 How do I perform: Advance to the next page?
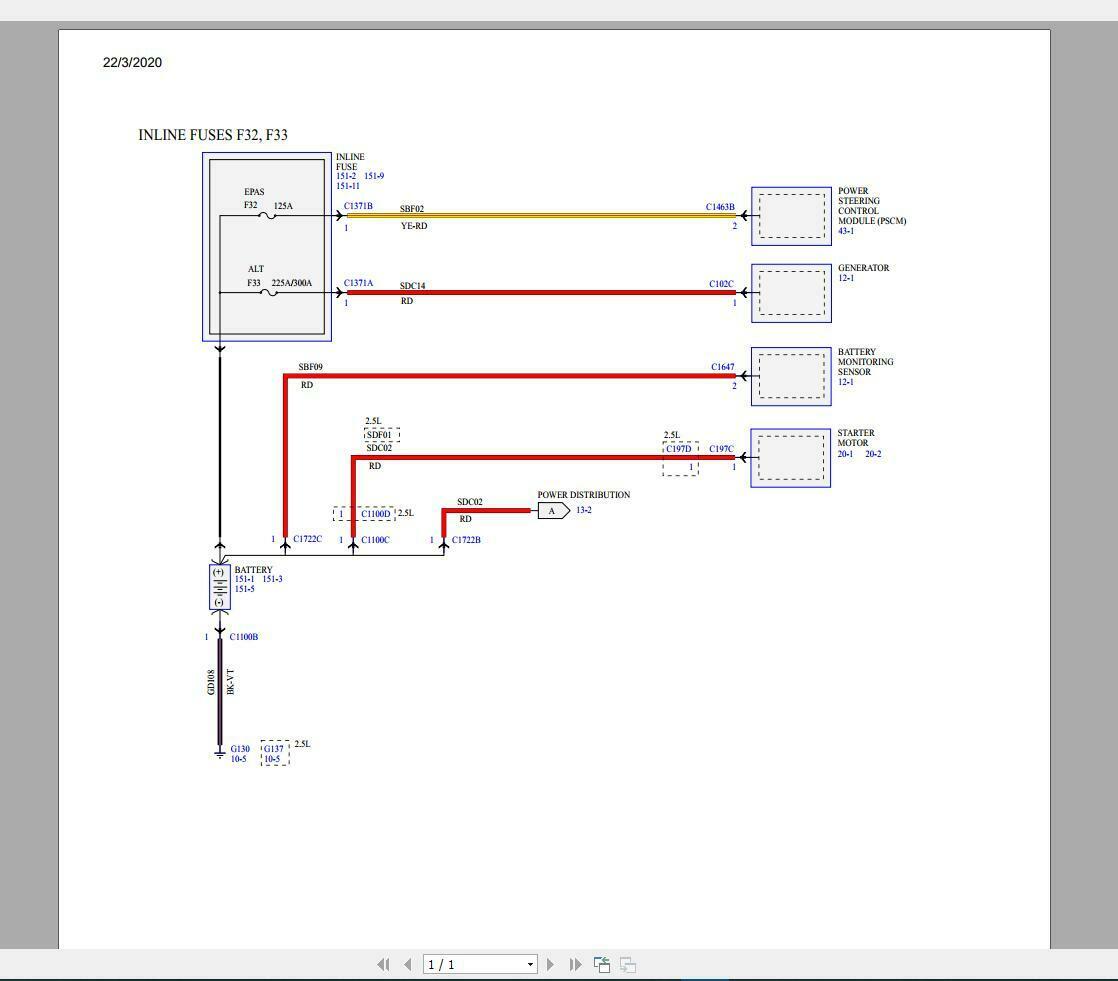550,964
